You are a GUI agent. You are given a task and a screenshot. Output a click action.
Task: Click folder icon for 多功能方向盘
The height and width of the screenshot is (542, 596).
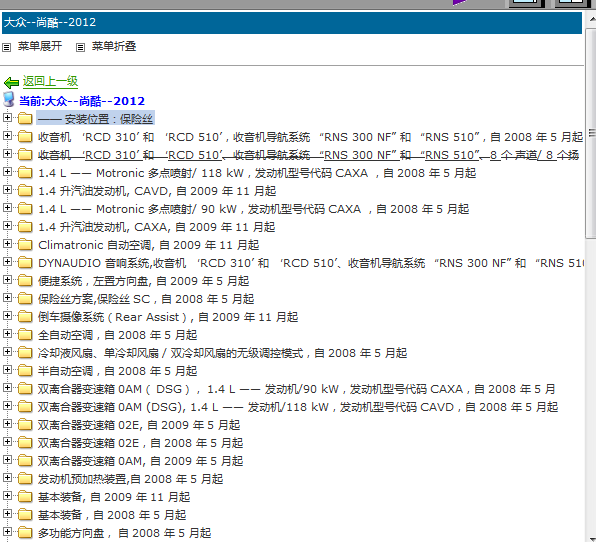point(25,532)
